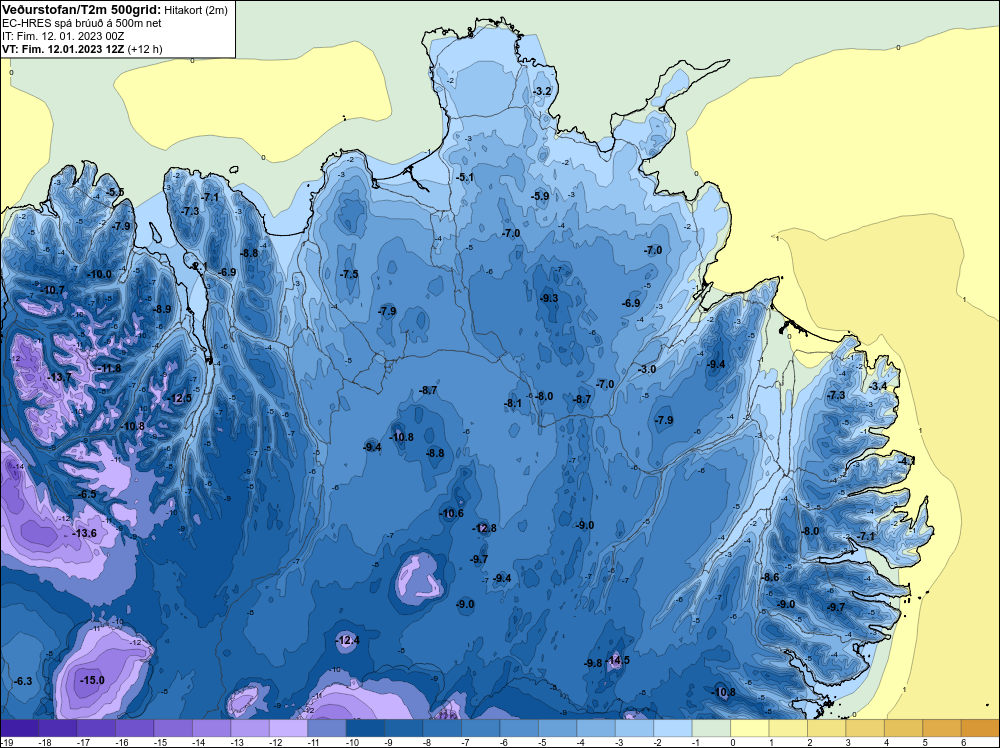Select the -10.0 temperature value
1000x748 pixels.
(99, 274)
